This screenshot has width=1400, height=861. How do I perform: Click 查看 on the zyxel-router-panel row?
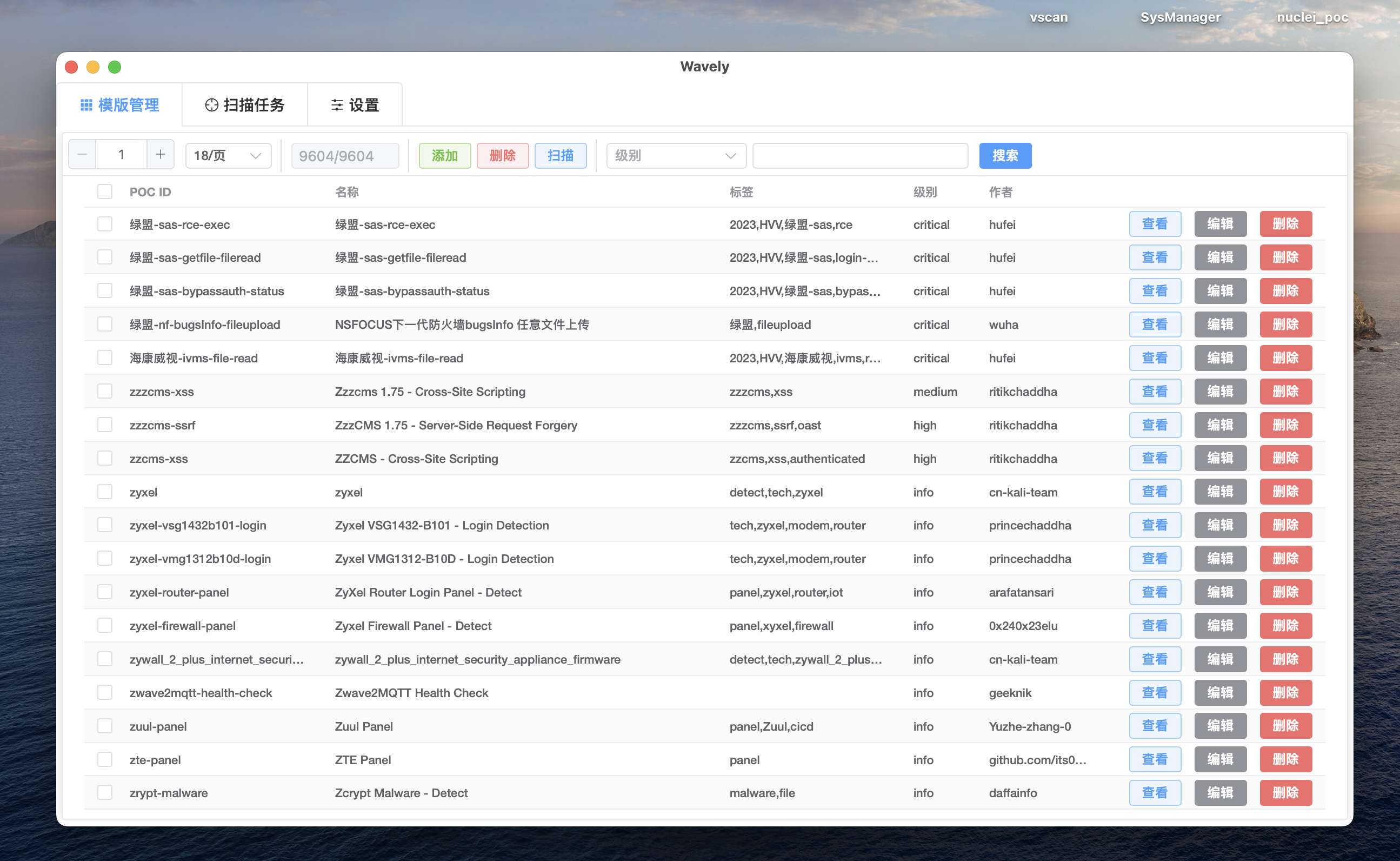[x=1155, y=592]
